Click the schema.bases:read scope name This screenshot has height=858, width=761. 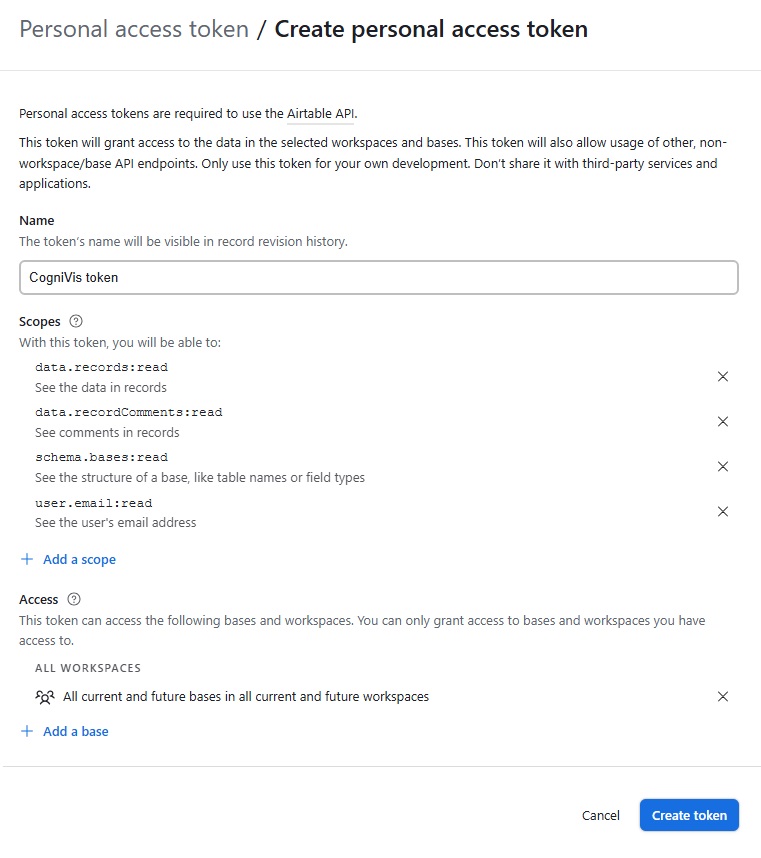pos(101,457)
